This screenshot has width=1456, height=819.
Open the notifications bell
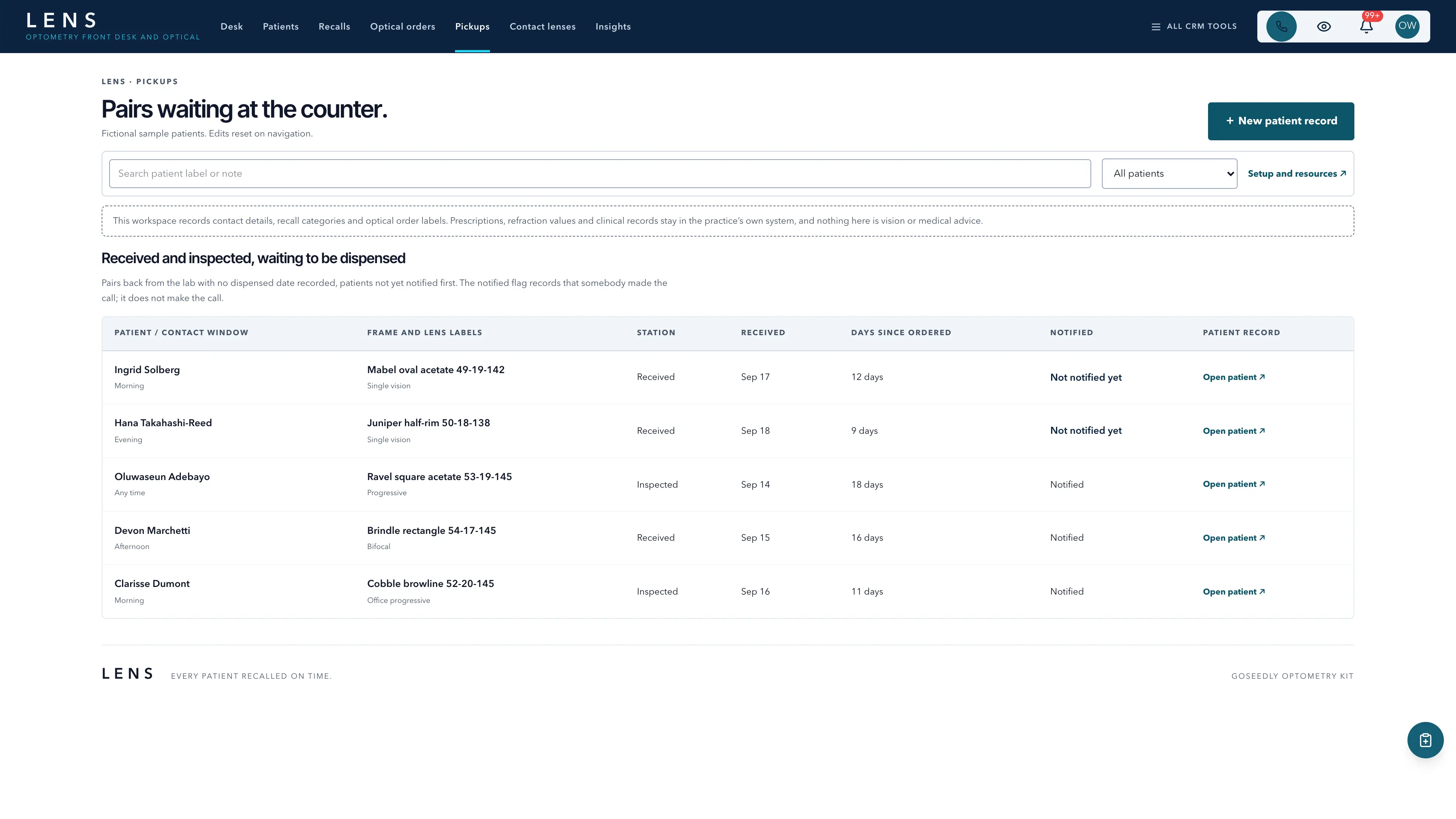[x=1366, y=27]
